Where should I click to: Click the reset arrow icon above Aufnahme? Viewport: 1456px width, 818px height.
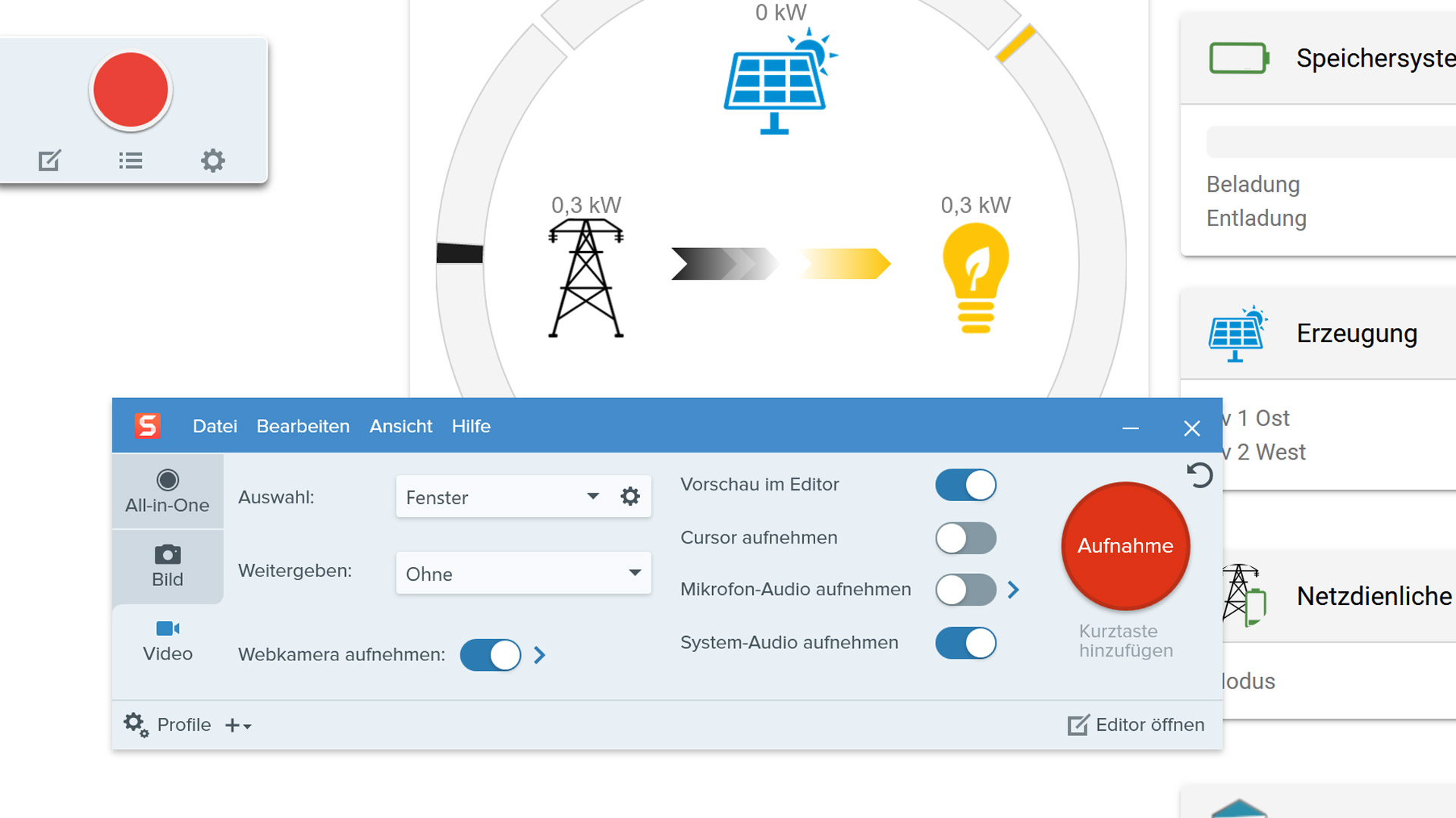click(x=1199, y=475)
